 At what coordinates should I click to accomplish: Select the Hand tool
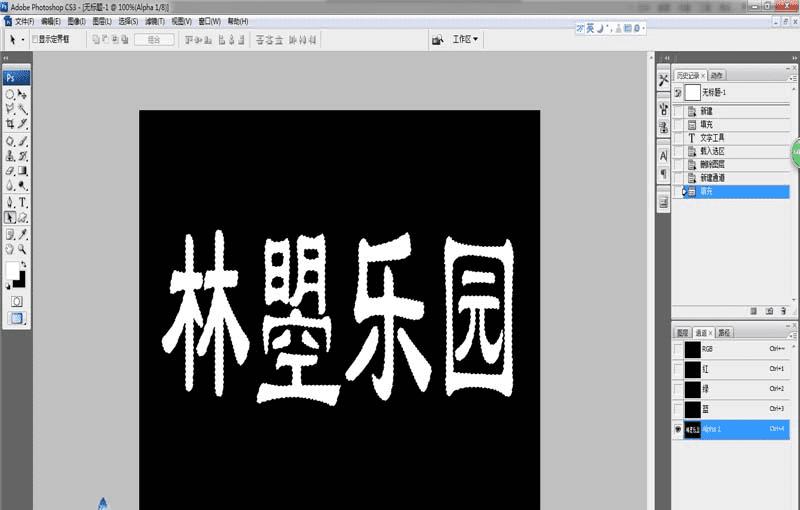[x=10, y=249]
